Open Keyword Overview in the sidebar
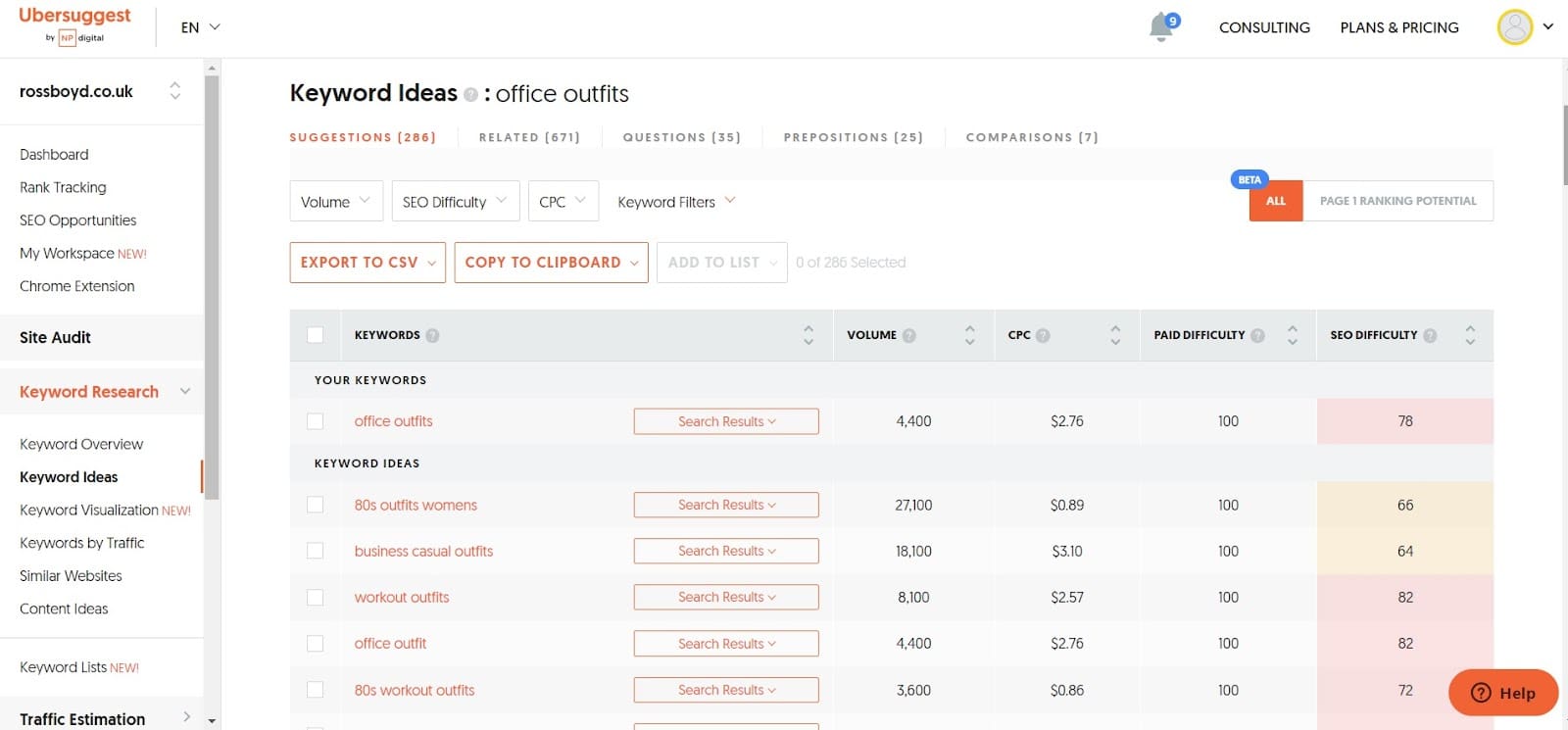 coord(81,444)
